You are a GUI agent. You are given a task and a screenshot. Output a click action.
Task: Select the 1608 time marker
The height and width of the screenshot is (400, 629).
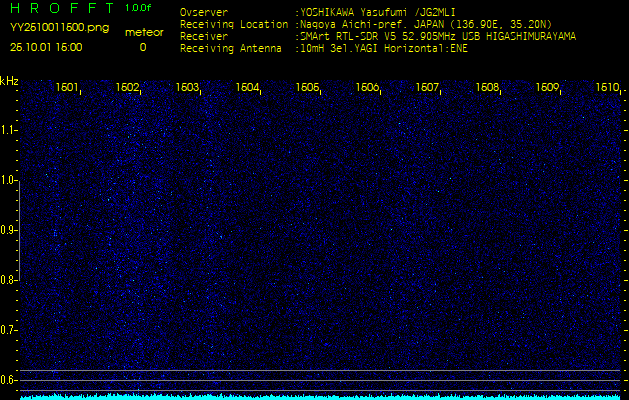pyautogui.click(x=487, y=88)
